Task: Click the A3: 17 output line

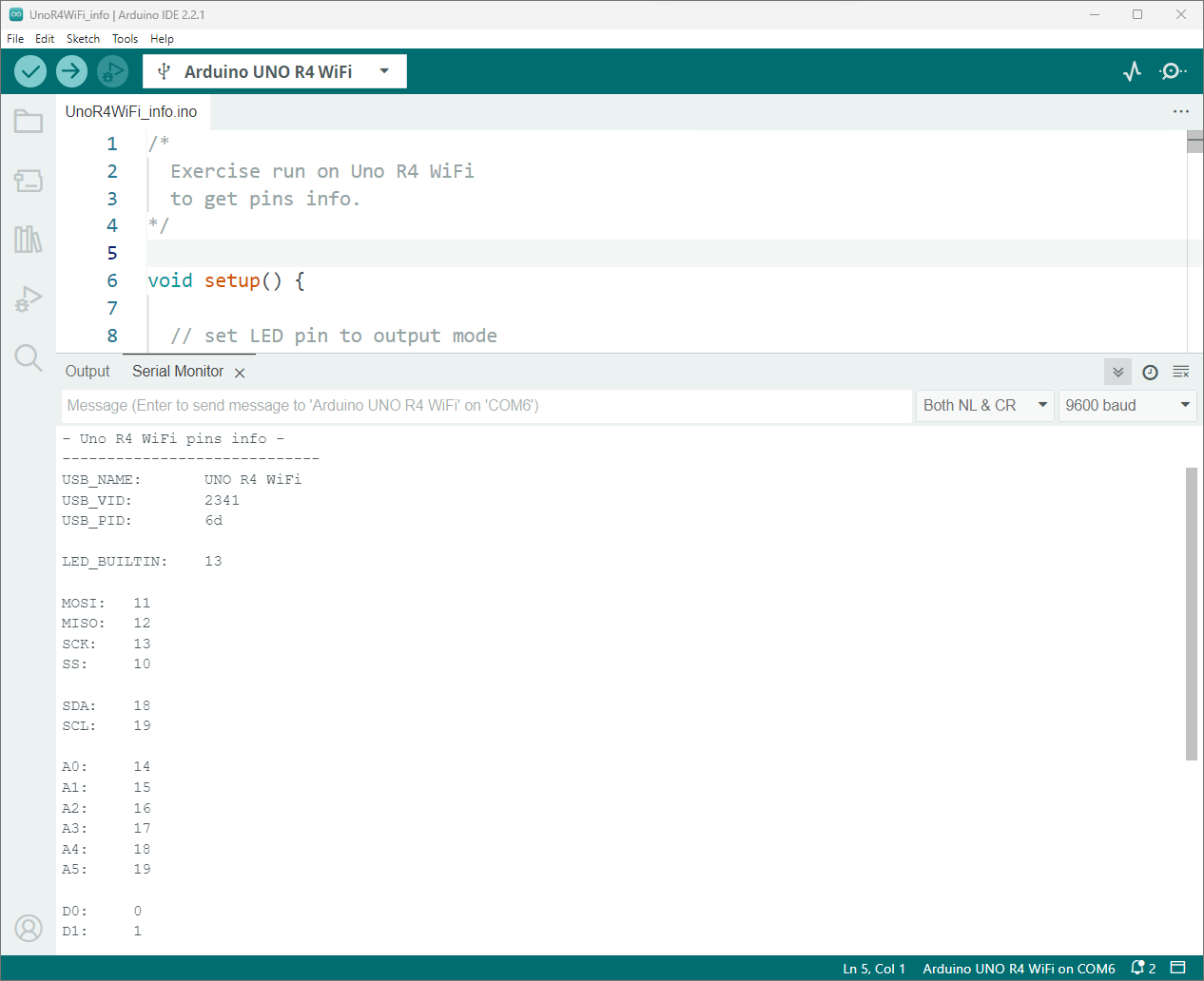Action: click(x=106, y=828)
